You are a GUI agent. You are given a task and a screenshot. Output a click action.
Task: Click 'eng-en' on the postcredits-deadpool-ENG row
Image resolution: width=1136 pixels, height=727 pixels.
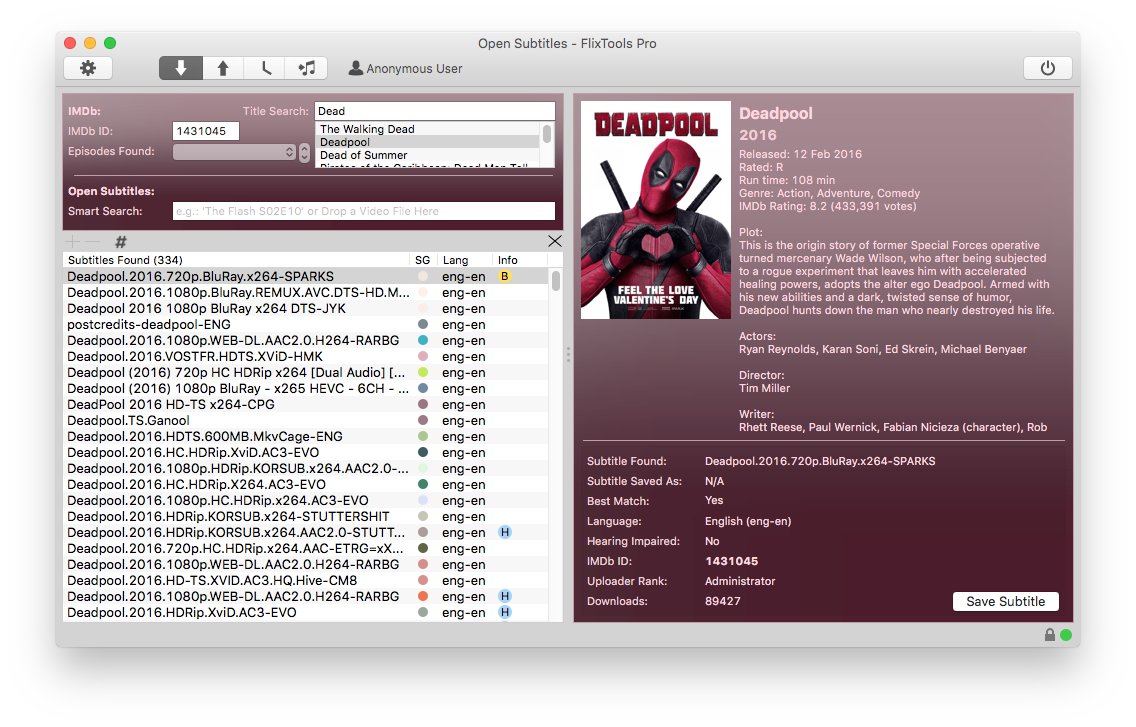coord(464,325)
